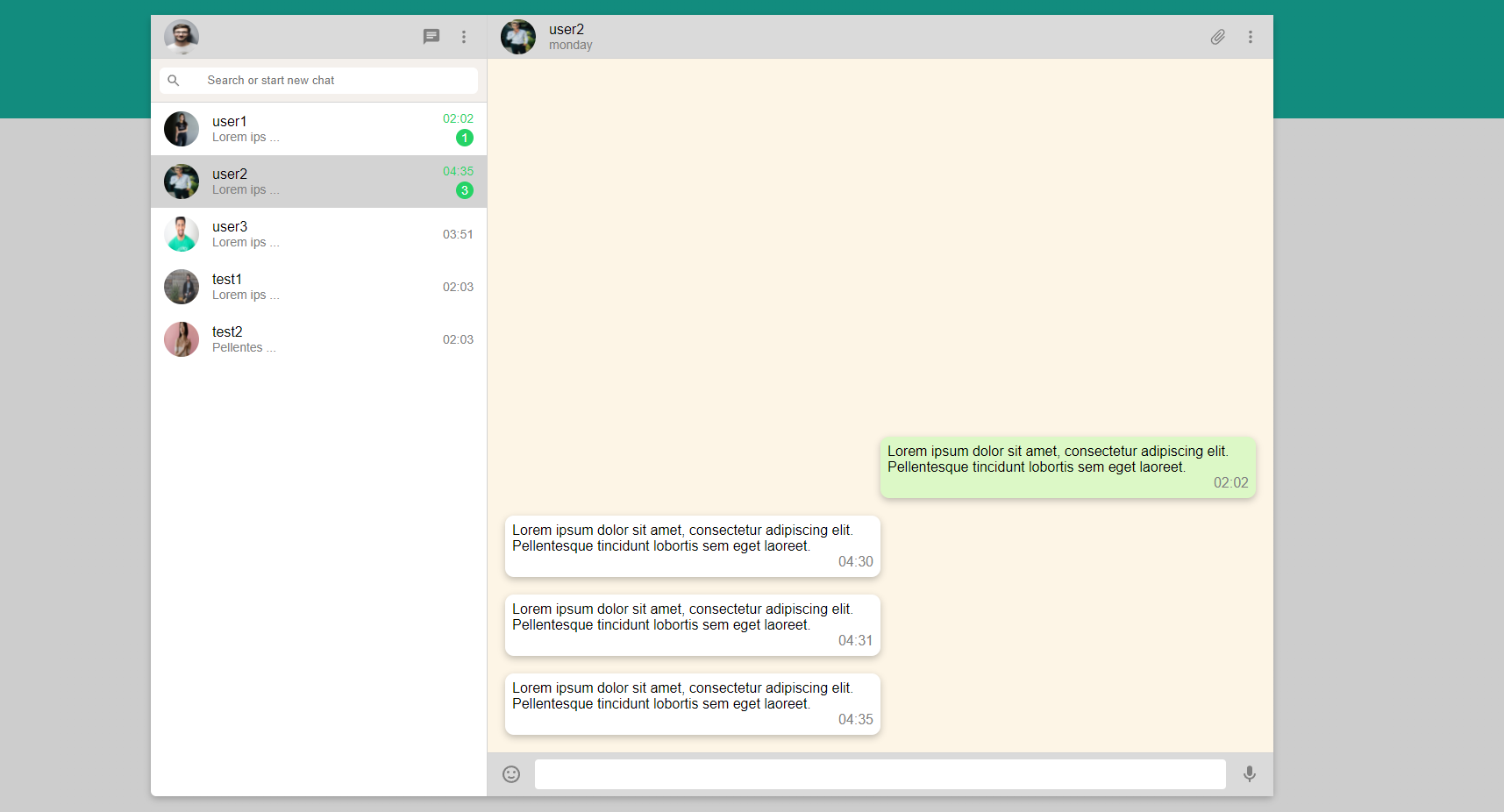Viewport: 1504px width, 812px height.
Task: Open the sidebar three-dot menu
Action: click(464, 37)
